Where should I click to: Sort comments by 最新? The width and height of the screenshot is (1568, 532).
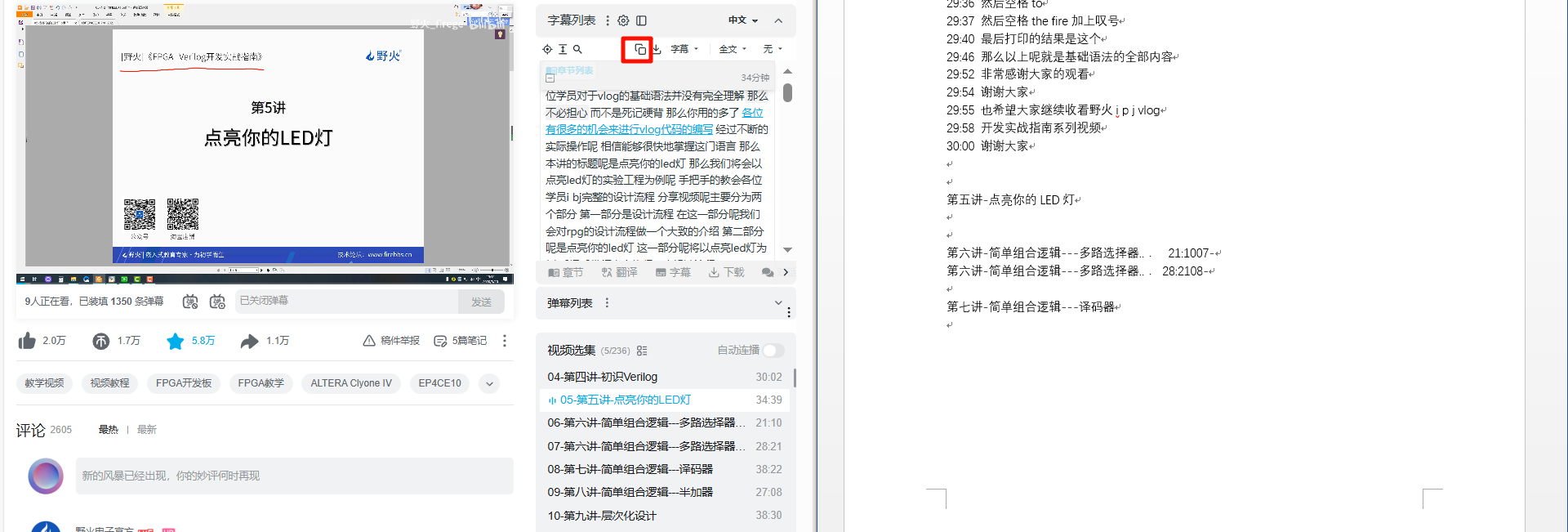(x=146, y=430)
